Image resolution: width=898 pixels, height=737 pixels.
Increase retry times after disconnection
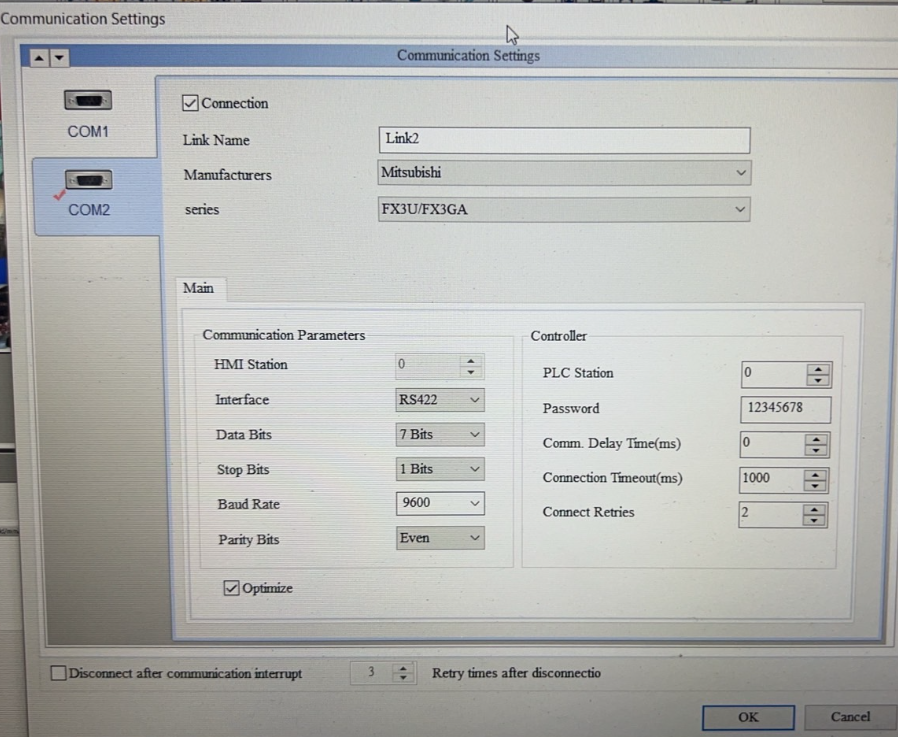coord(403,668)
